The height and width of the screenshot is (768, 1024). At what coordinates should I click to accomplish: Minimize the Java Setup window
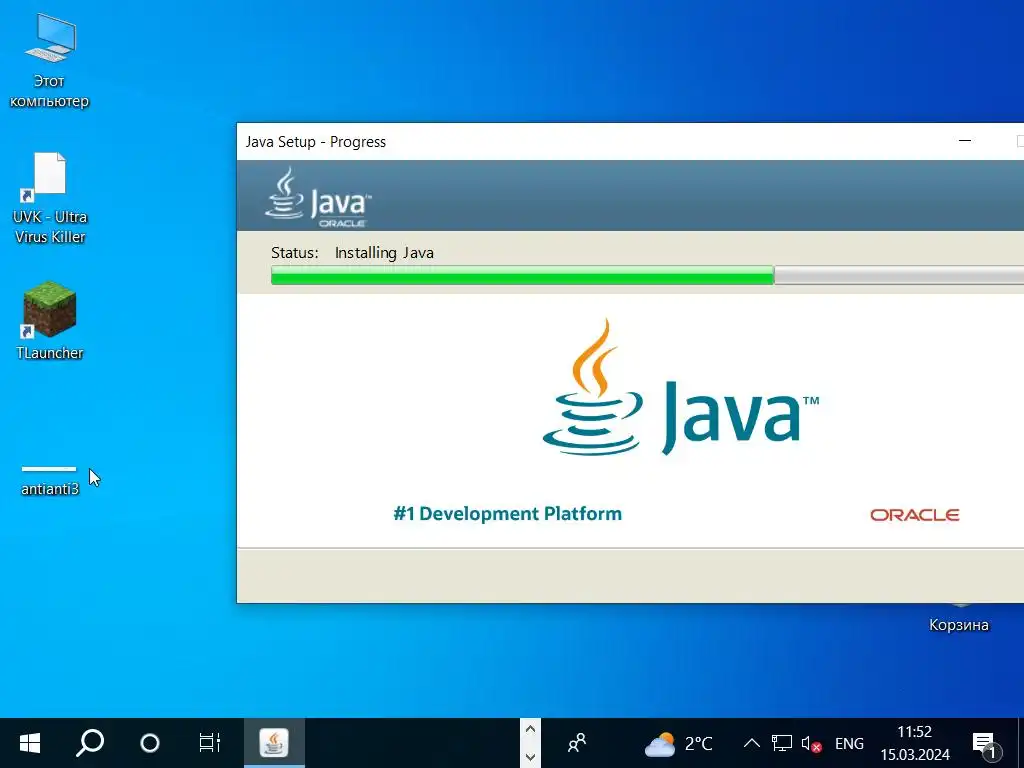965,141
